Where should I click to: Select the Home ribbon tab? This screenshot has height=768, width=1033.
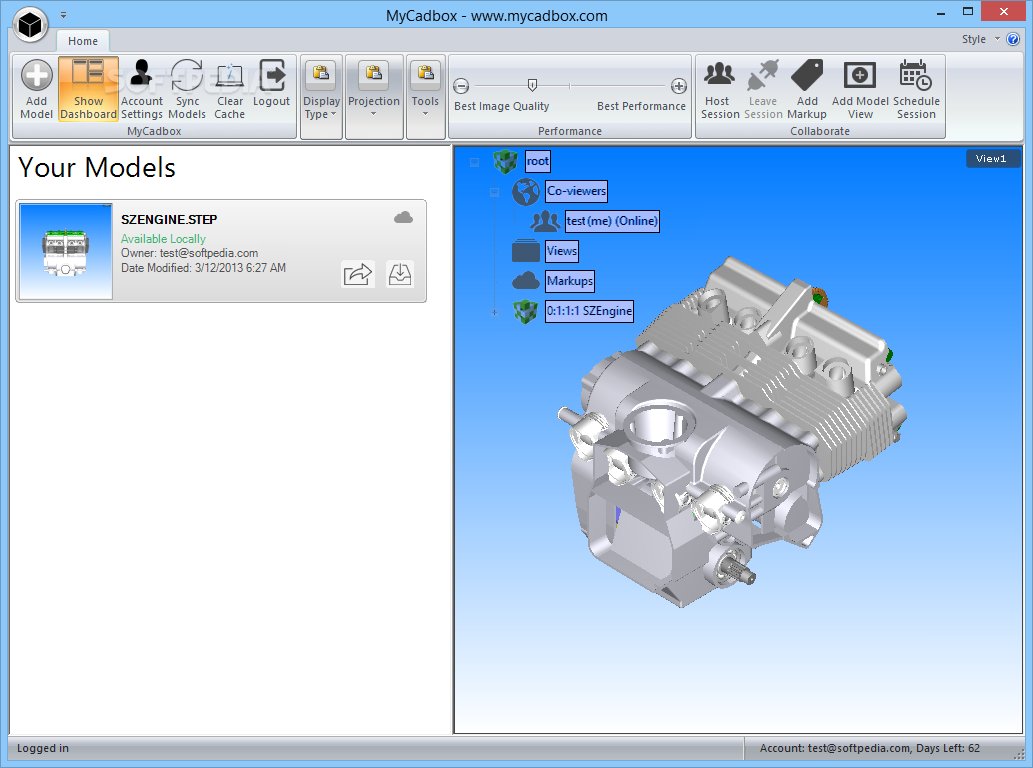pos(83,41)
